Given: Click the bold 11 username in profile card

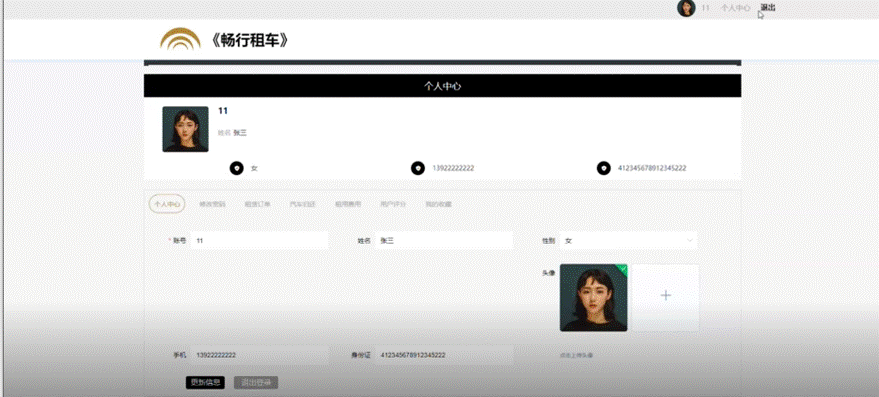Looking at the screenshot, I should tap(223, 111).
